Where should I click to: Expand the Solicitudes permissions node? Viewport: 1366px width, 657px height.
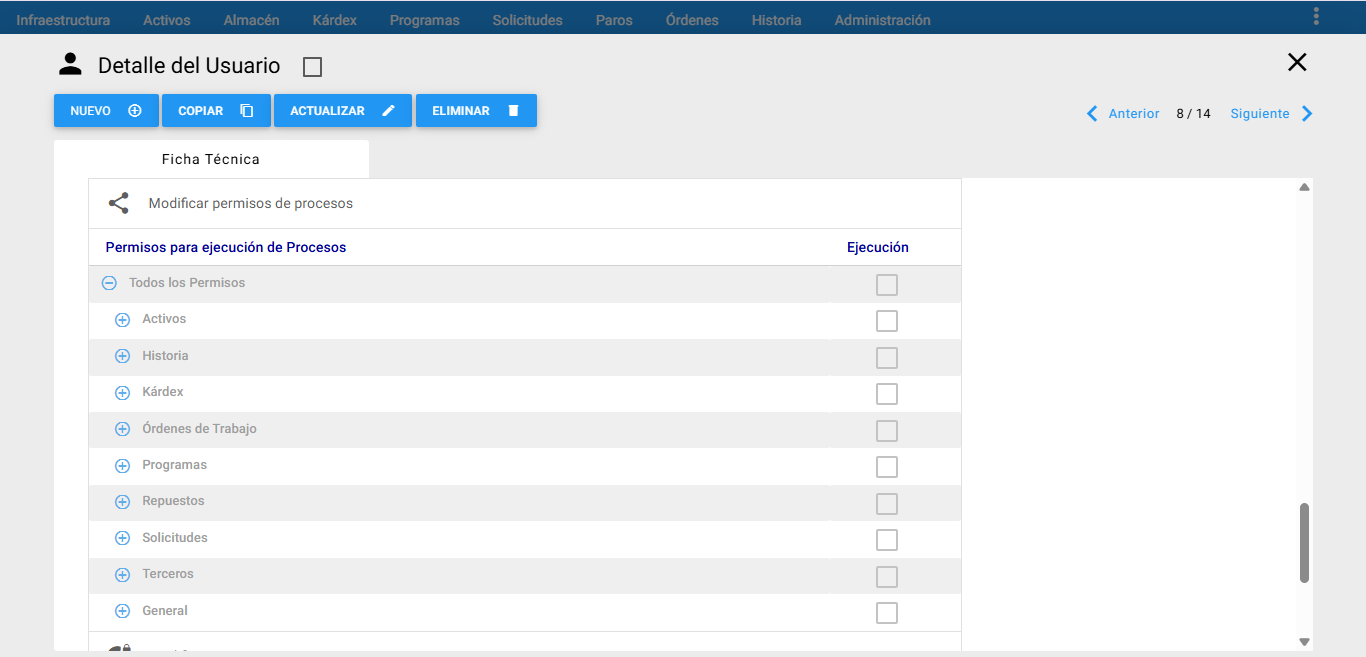123,538
